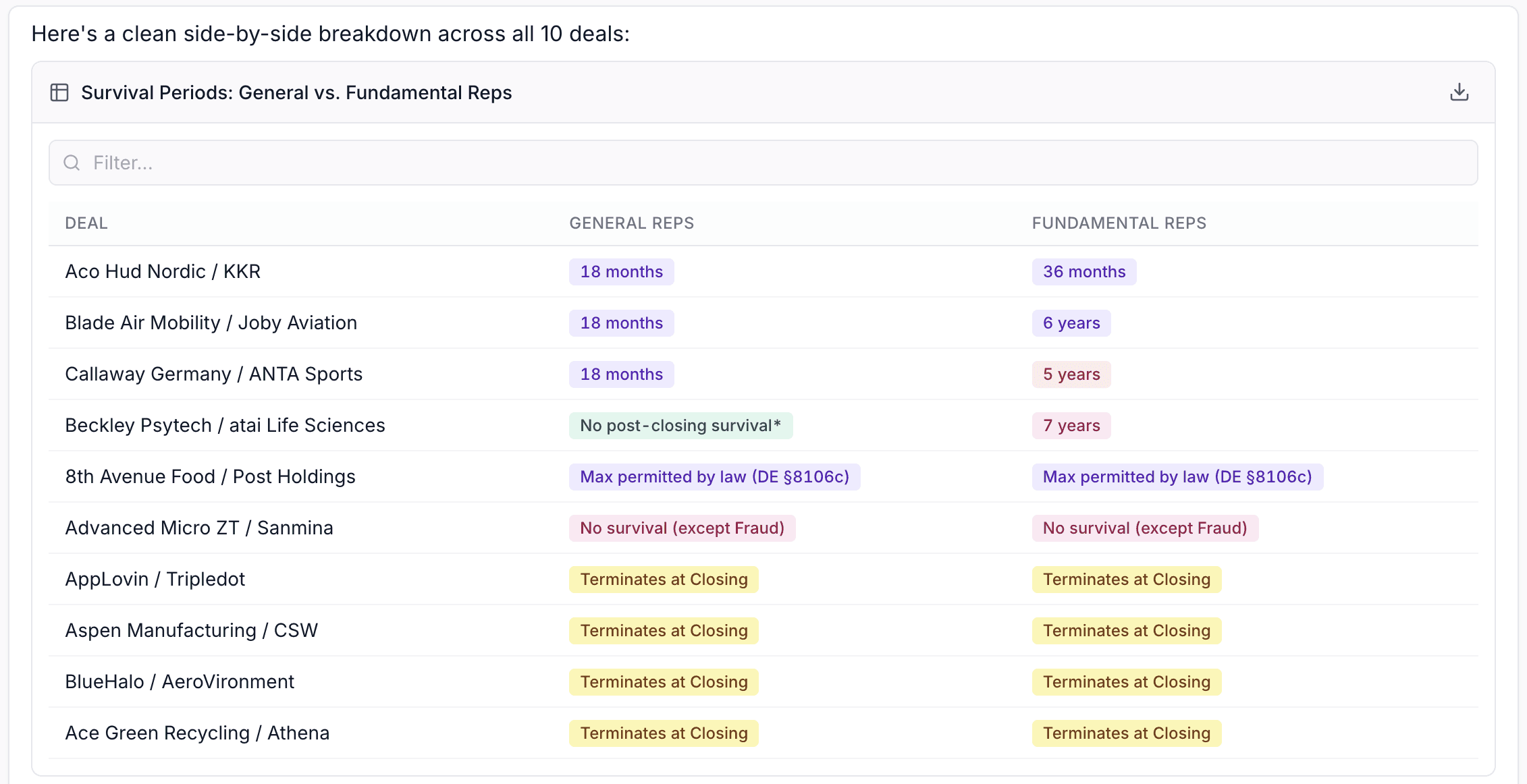
Task: Sort by the DEAL column header
Action: (86, 223)
